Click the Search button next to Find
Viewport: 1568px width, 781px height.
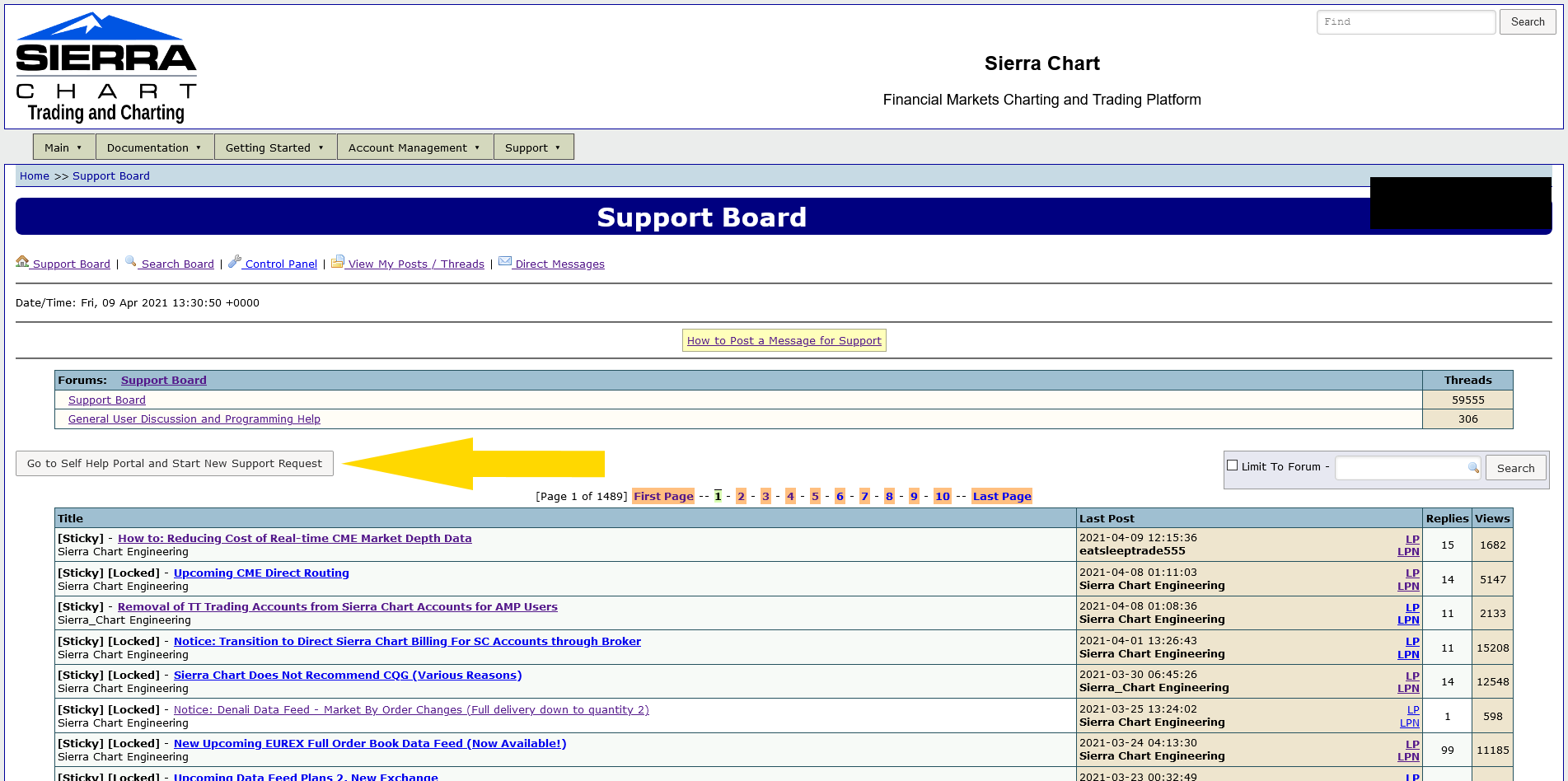(1528, 22)
